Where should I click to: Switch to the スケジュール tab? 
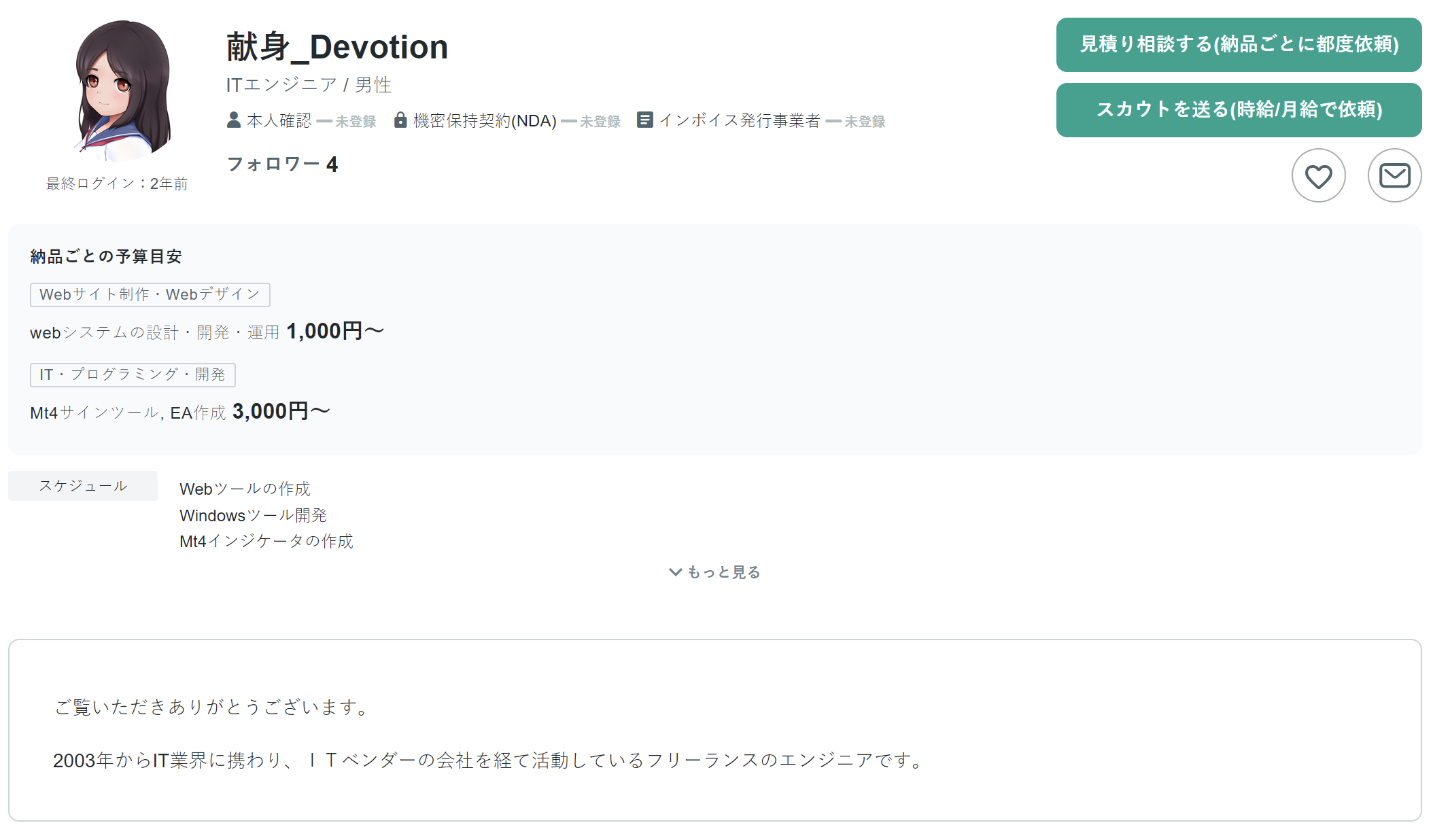click(x=82, y=485)
